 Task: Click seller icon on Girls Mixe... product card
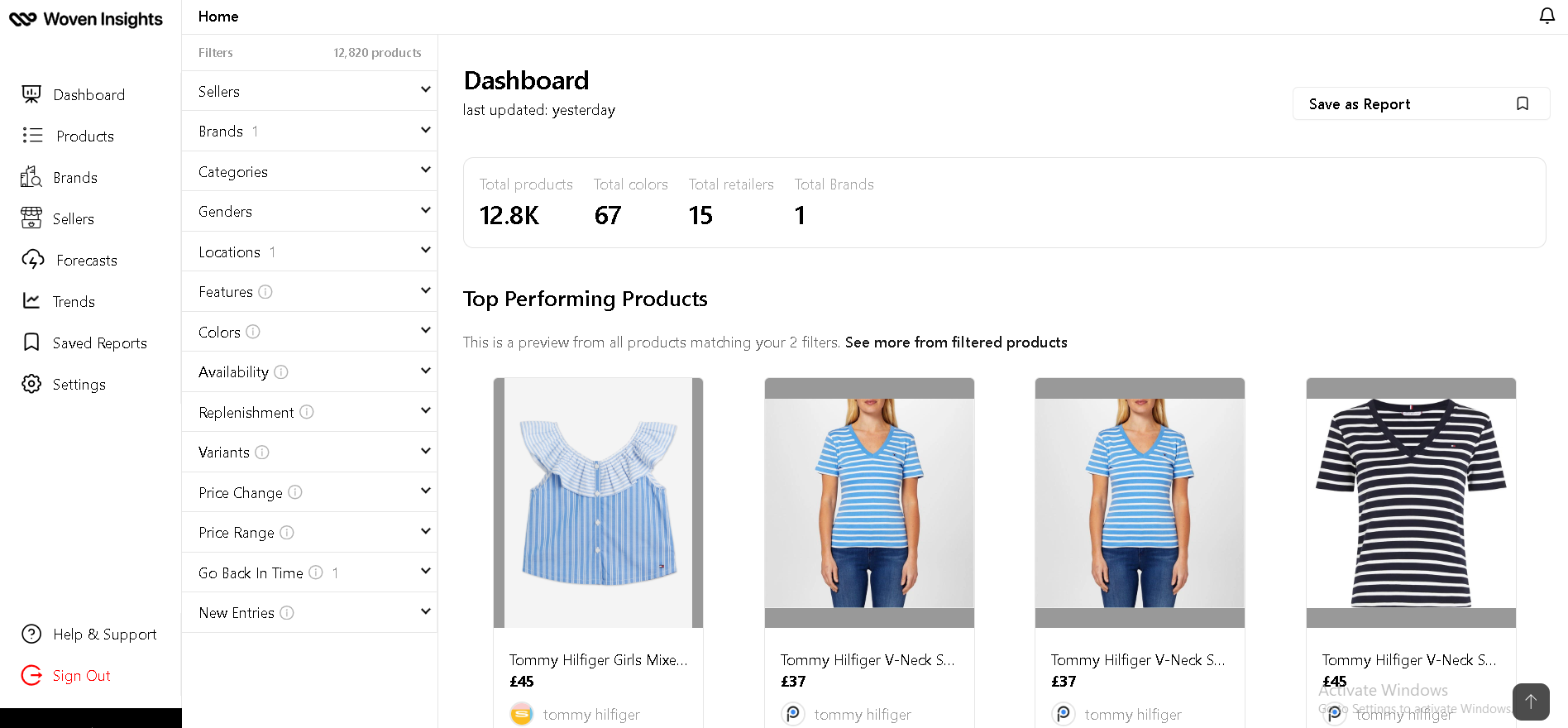(522, 714)
